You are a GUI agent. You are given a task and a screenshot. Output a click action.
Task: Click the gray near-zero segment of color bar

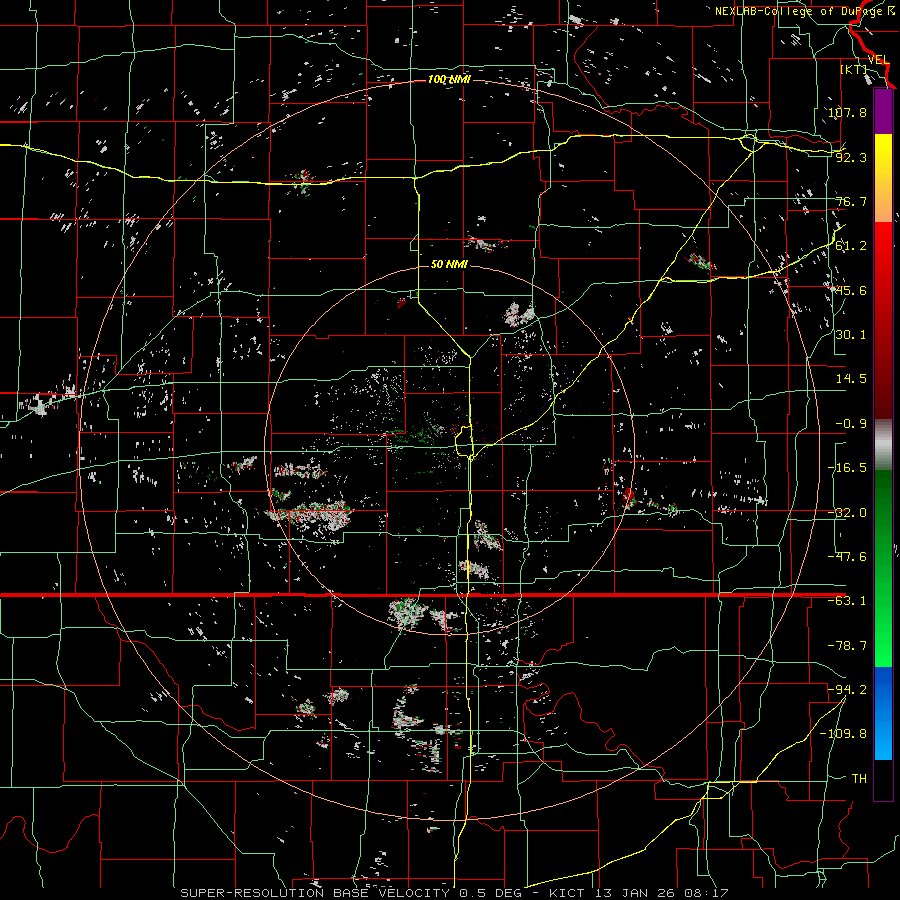[883, 445]
